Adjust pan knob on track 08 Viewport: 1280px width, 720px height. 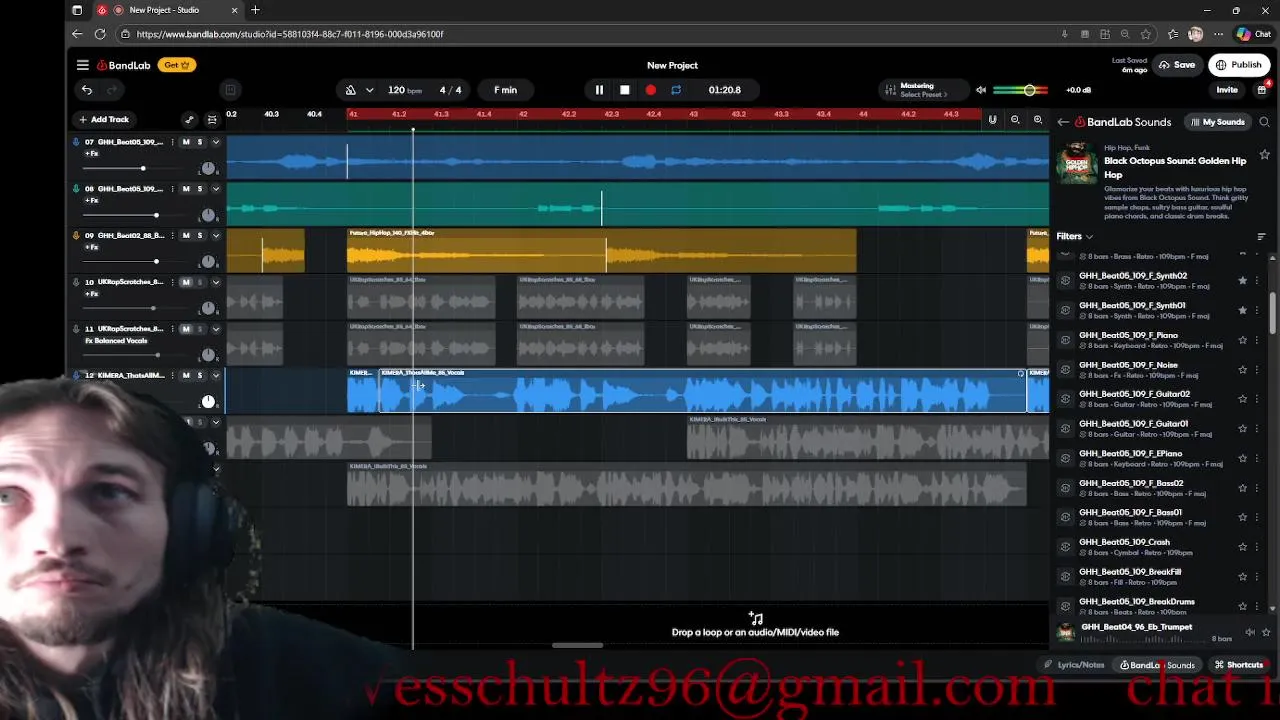208,215
